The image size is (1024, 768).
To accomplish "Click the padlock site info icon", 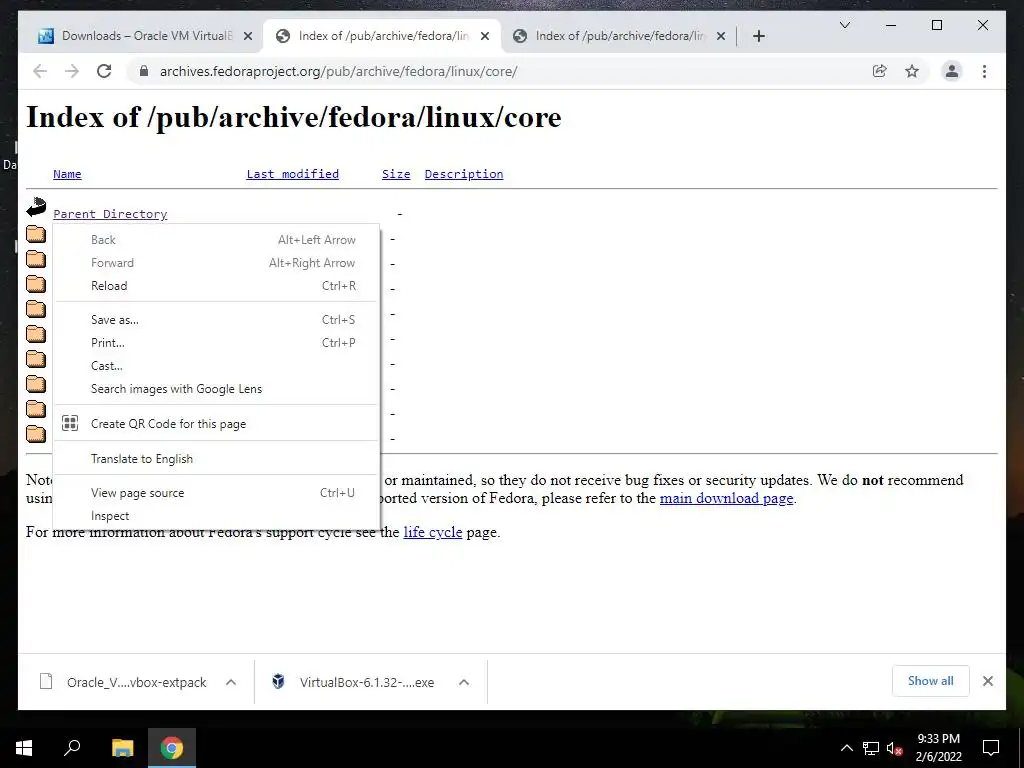I will point(144,71).
